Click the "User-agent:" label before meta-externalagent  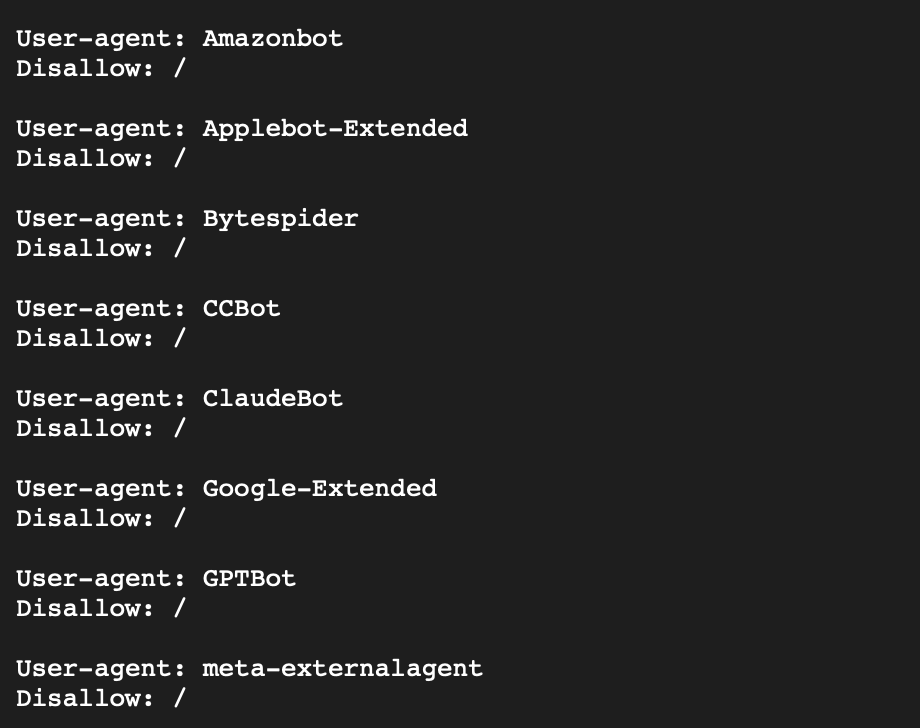click(x=101, y=669)
